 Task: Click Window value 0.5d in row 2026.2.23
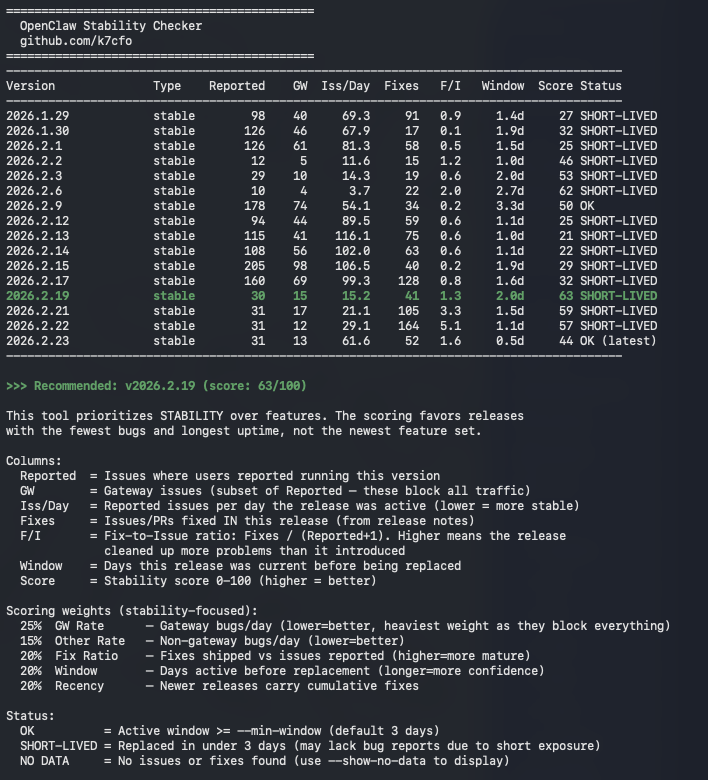(510, 341)
